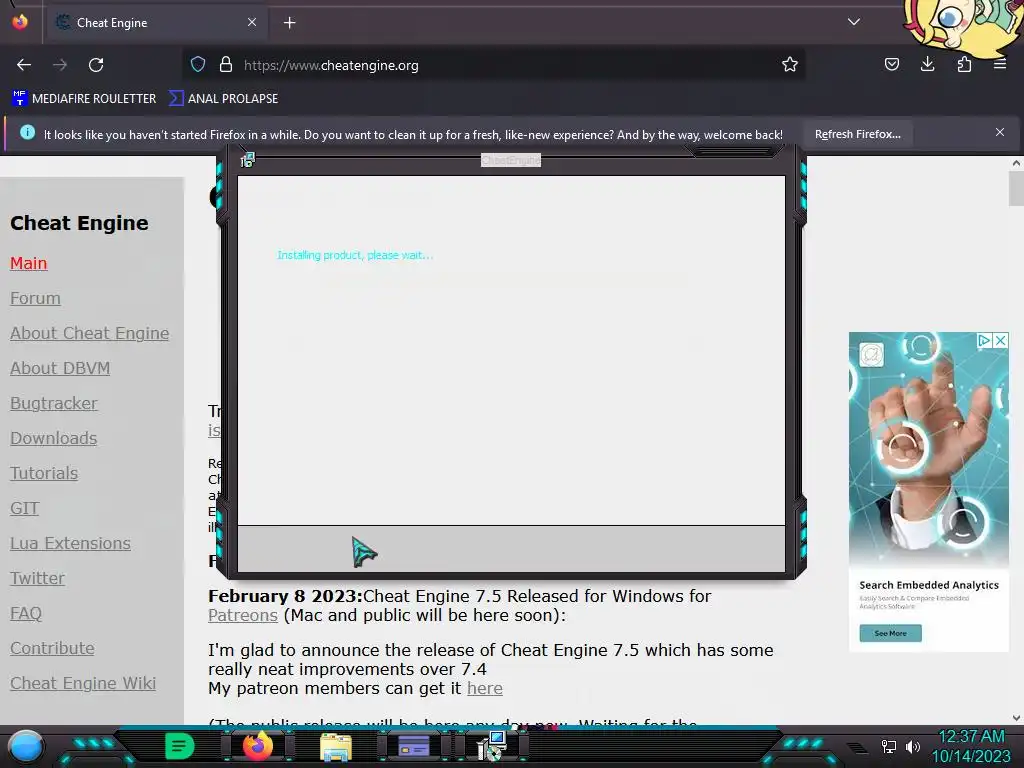1024x768 pixels.
Task: Close the ad with the X icon
Action: [x=1000, y=340]
